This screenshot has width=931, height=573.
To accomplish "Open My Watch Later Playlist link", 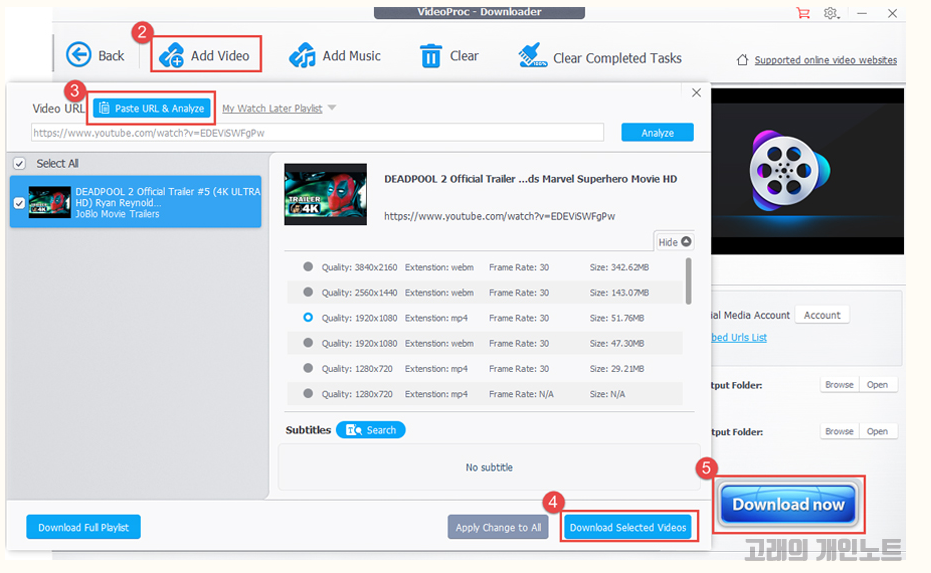I will [272, 108].
